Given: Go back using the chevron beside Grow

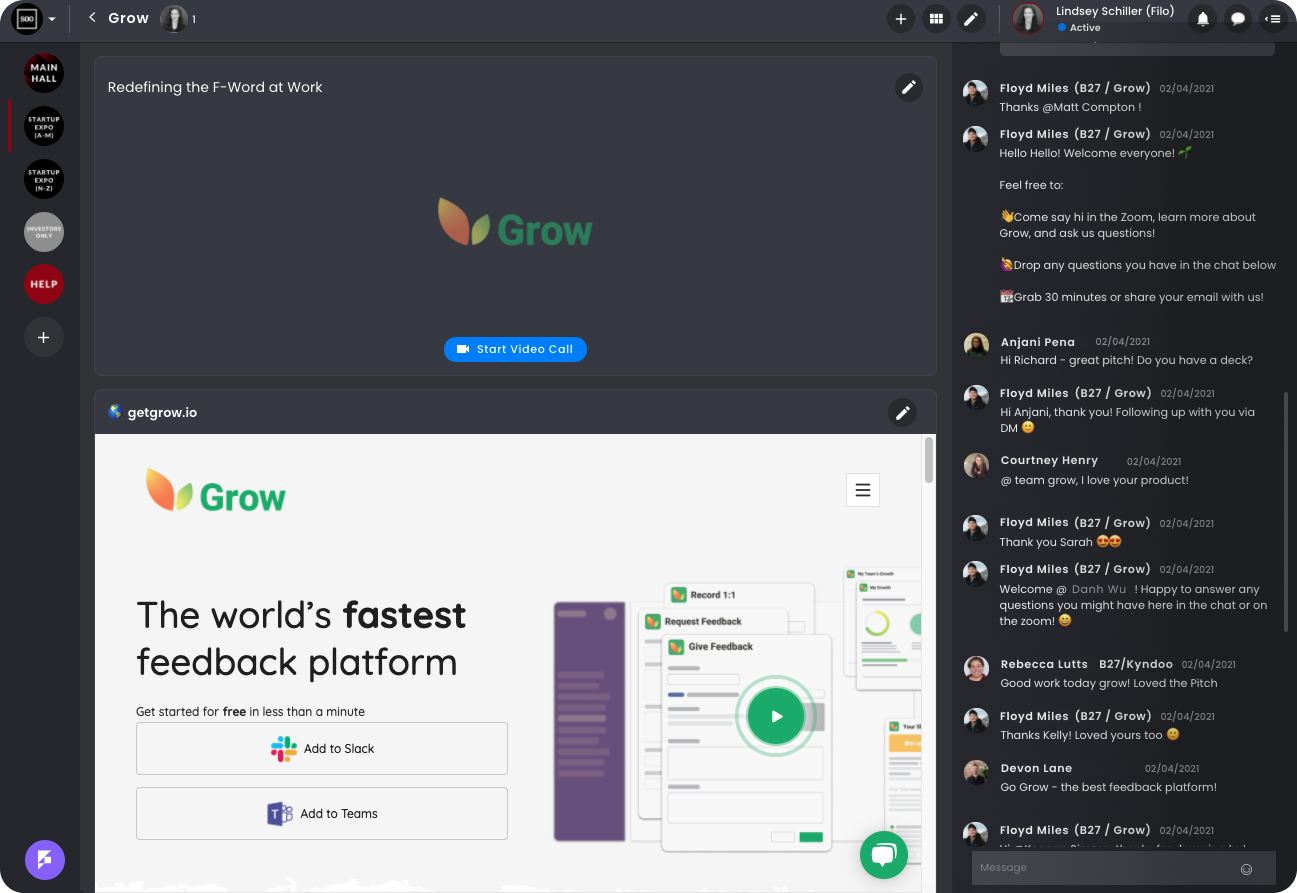Looking at the screenshot, I should (x=92, y=18).
